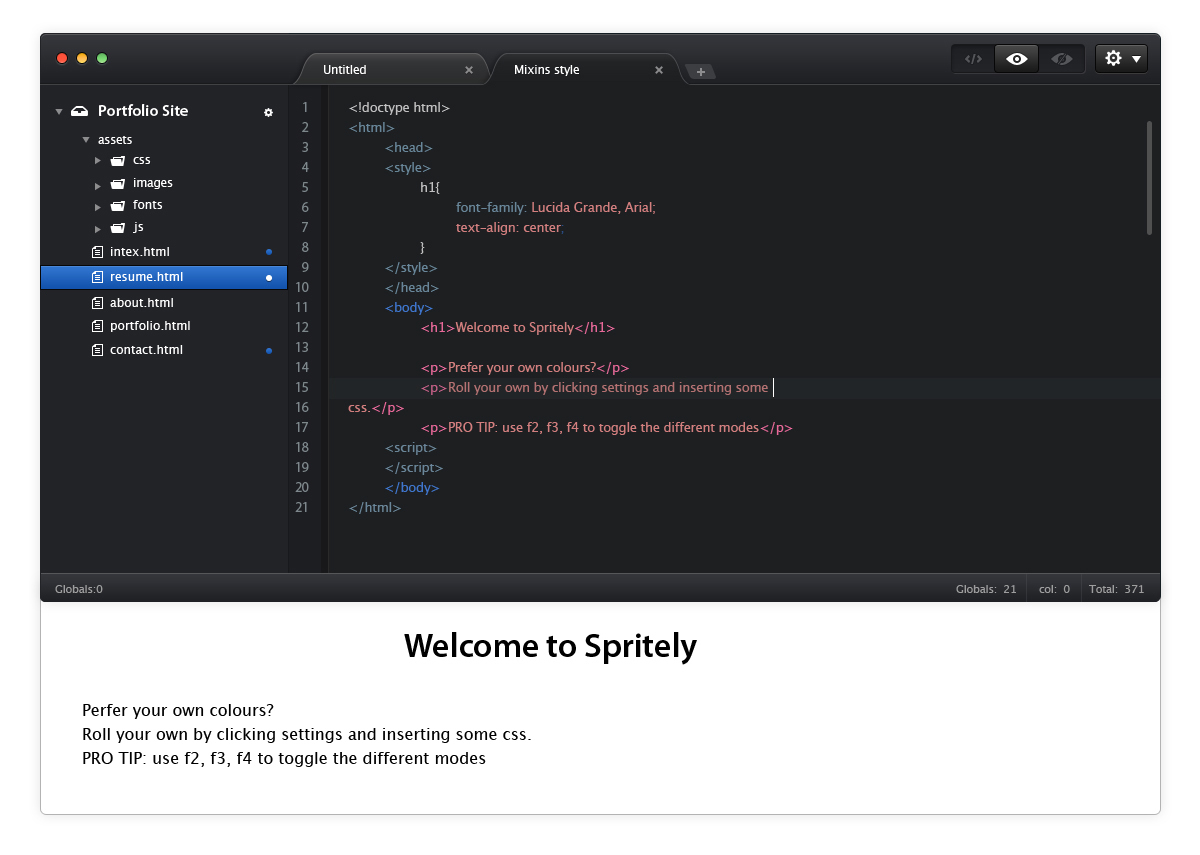
Task: Click the Prefer your own colours code line
Action: coord(525,367)
